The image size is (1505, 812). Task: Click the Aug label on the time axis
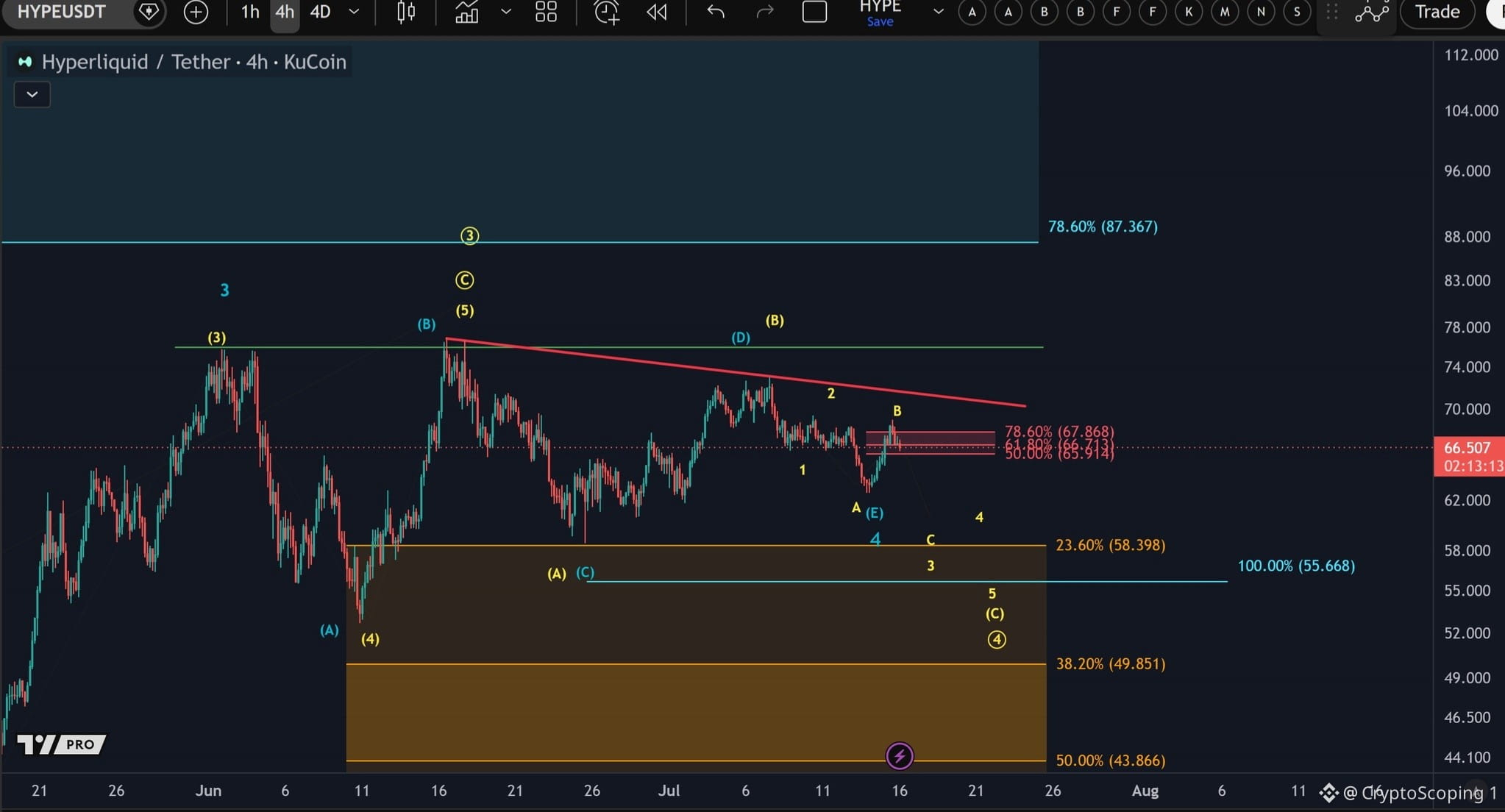point(1145,791)
